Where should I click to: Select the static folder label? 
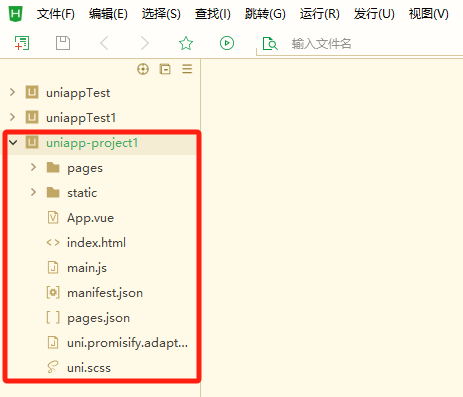(82, 193)
